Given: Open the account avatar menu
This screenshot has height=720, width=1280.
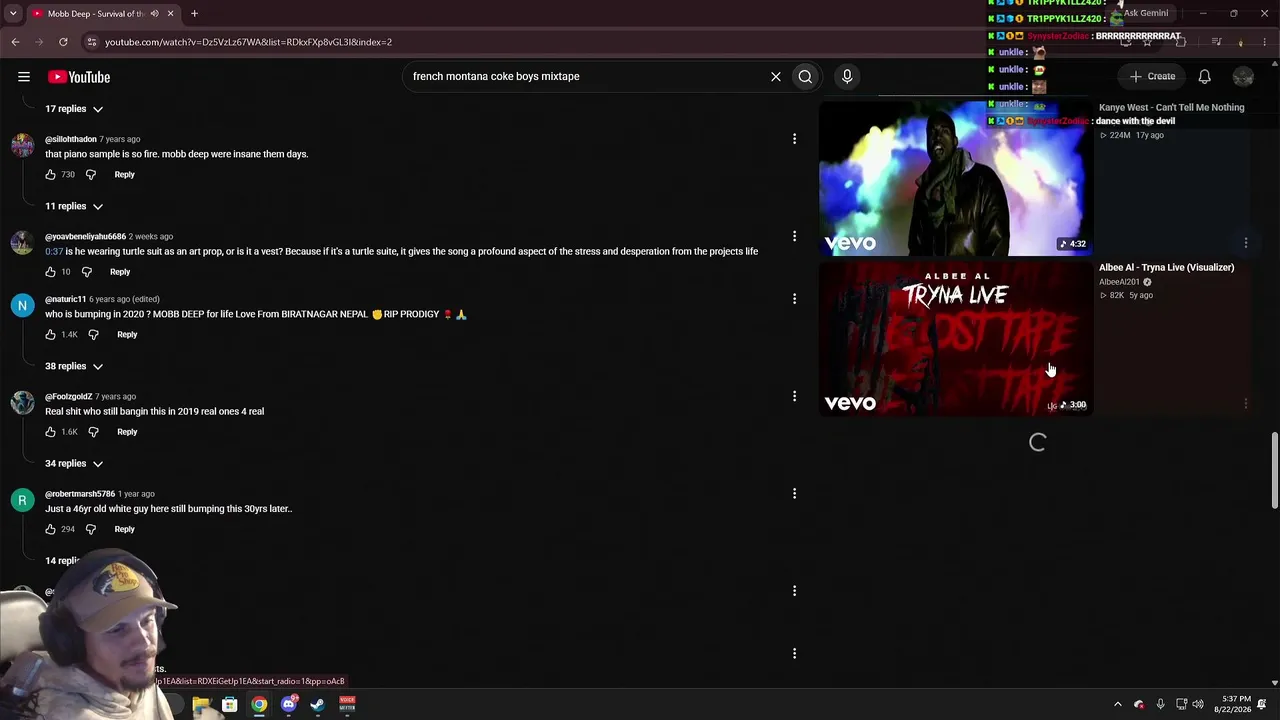Looking at the screenshot, I should point(1243,77).
